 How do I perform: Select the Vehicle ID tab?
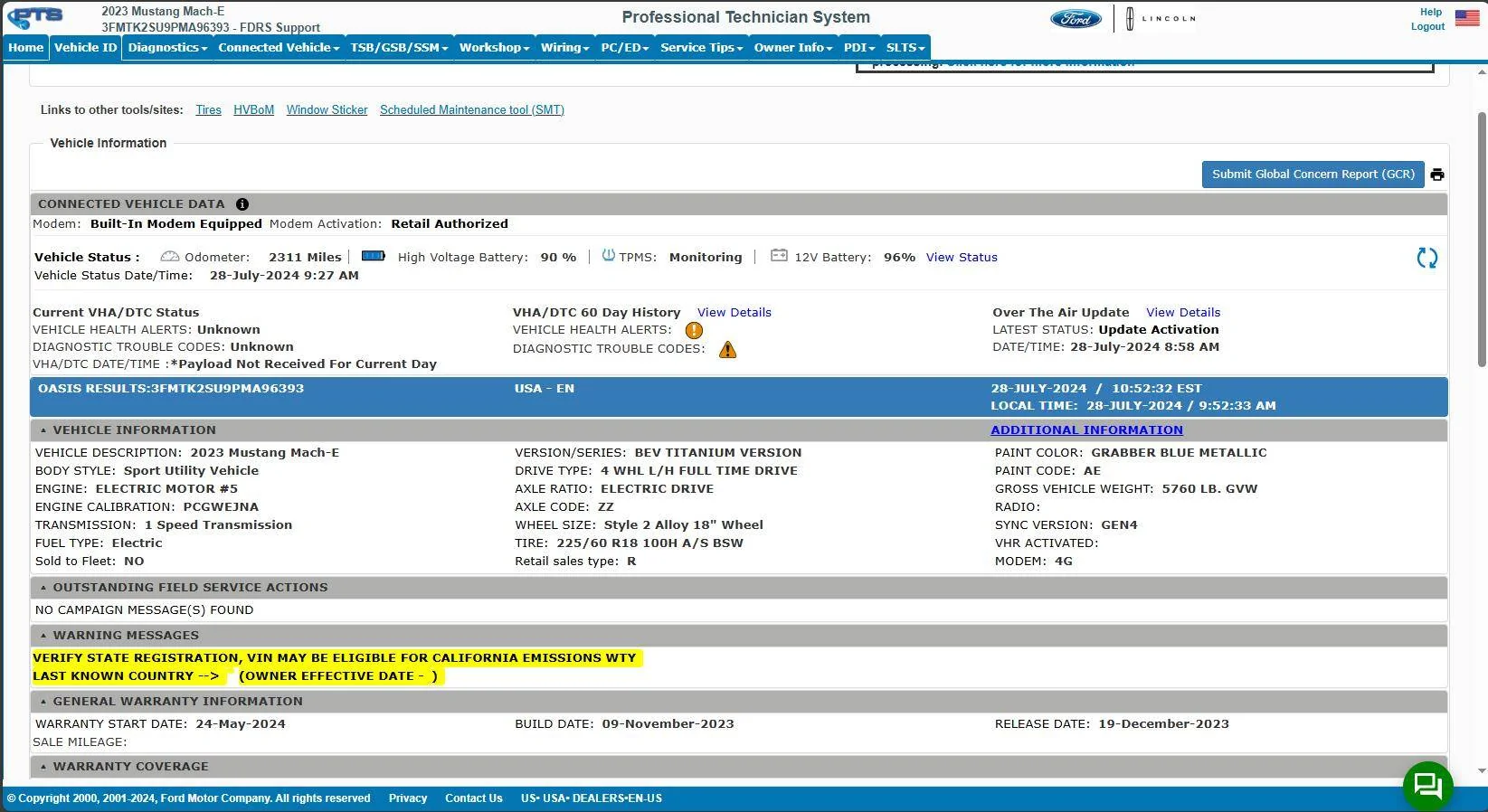[85, 48]
